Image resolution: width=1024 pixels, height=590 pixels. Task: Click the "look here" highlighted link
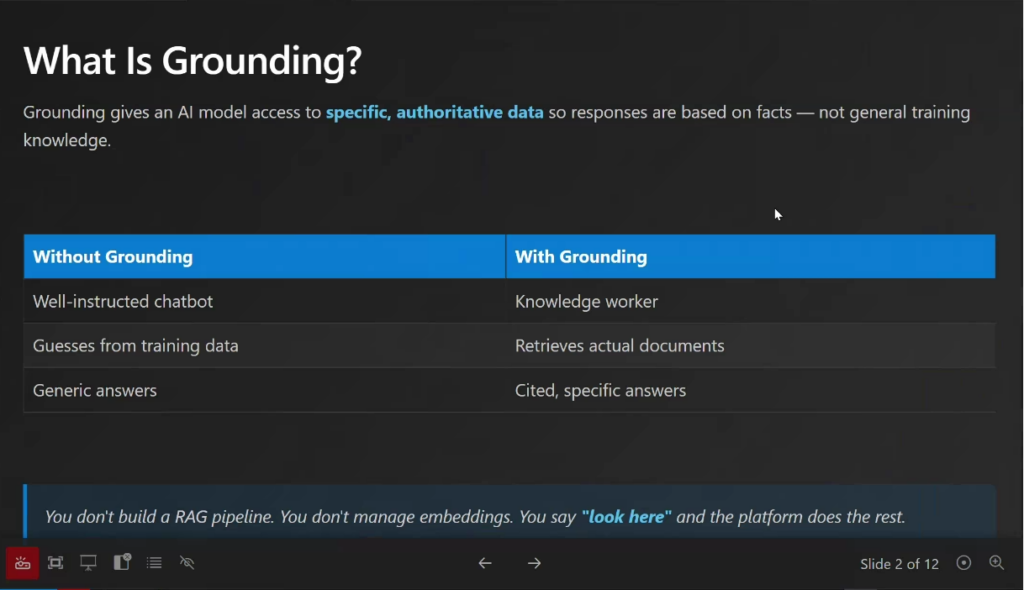click(x=626, y=517)
